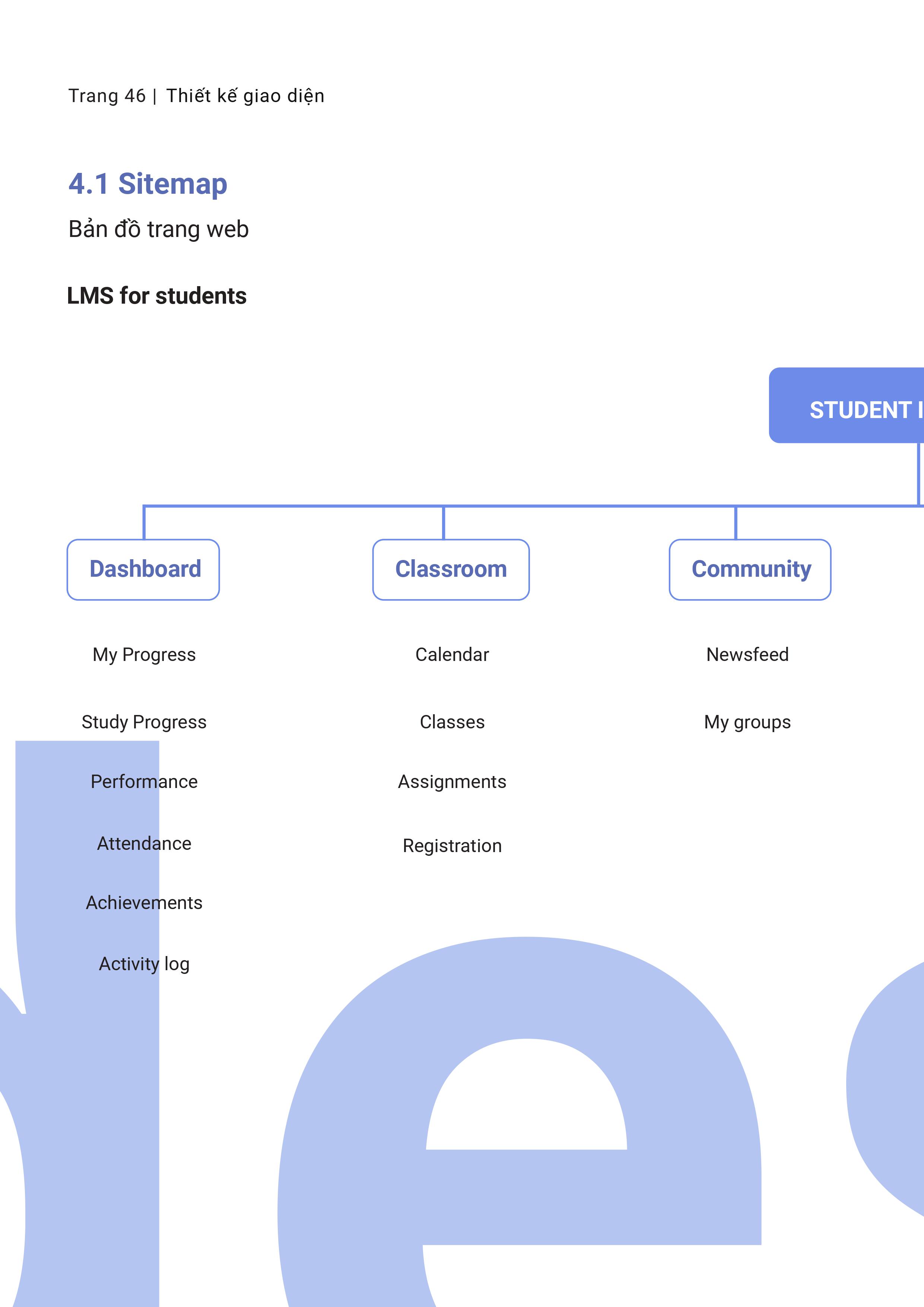
Task: Select the LMS for students subheading
Action: [157, 296]
